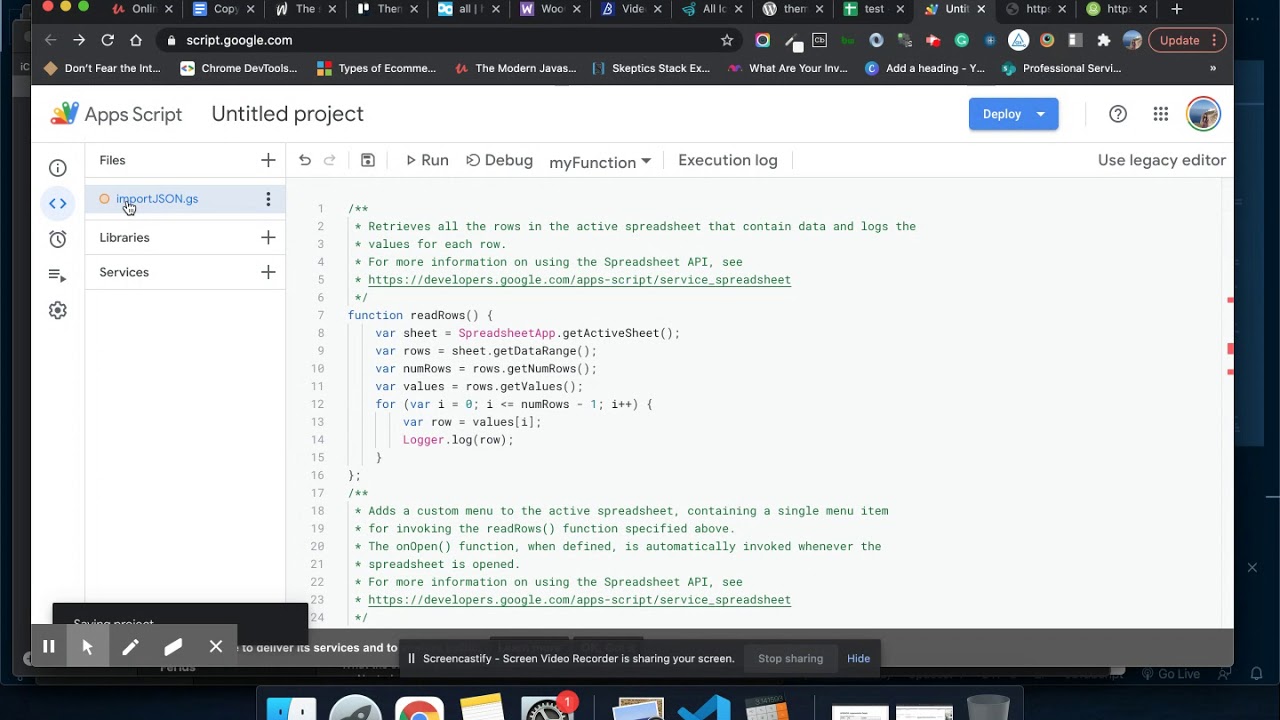Add a service with the plus icon
Image resolution: width=1280 pixels, height=720 pixels.
[268, 272]
